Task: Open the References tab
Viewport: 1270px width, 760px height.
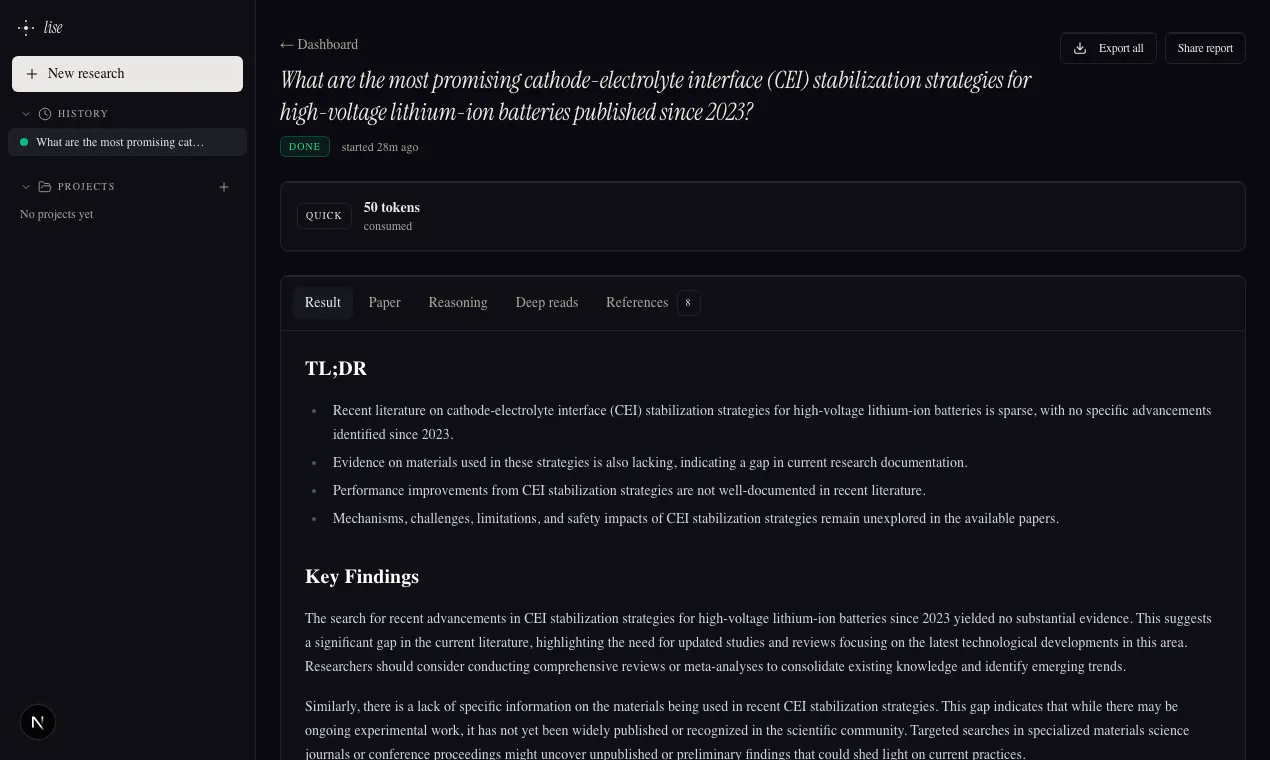Action: [x=637, y=303]
